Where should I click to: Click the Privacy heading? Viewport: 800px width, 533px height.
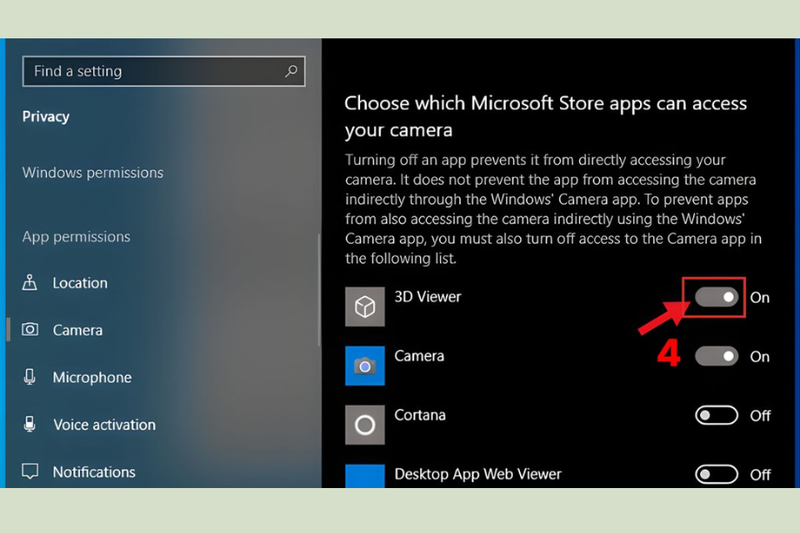point(46,117)
